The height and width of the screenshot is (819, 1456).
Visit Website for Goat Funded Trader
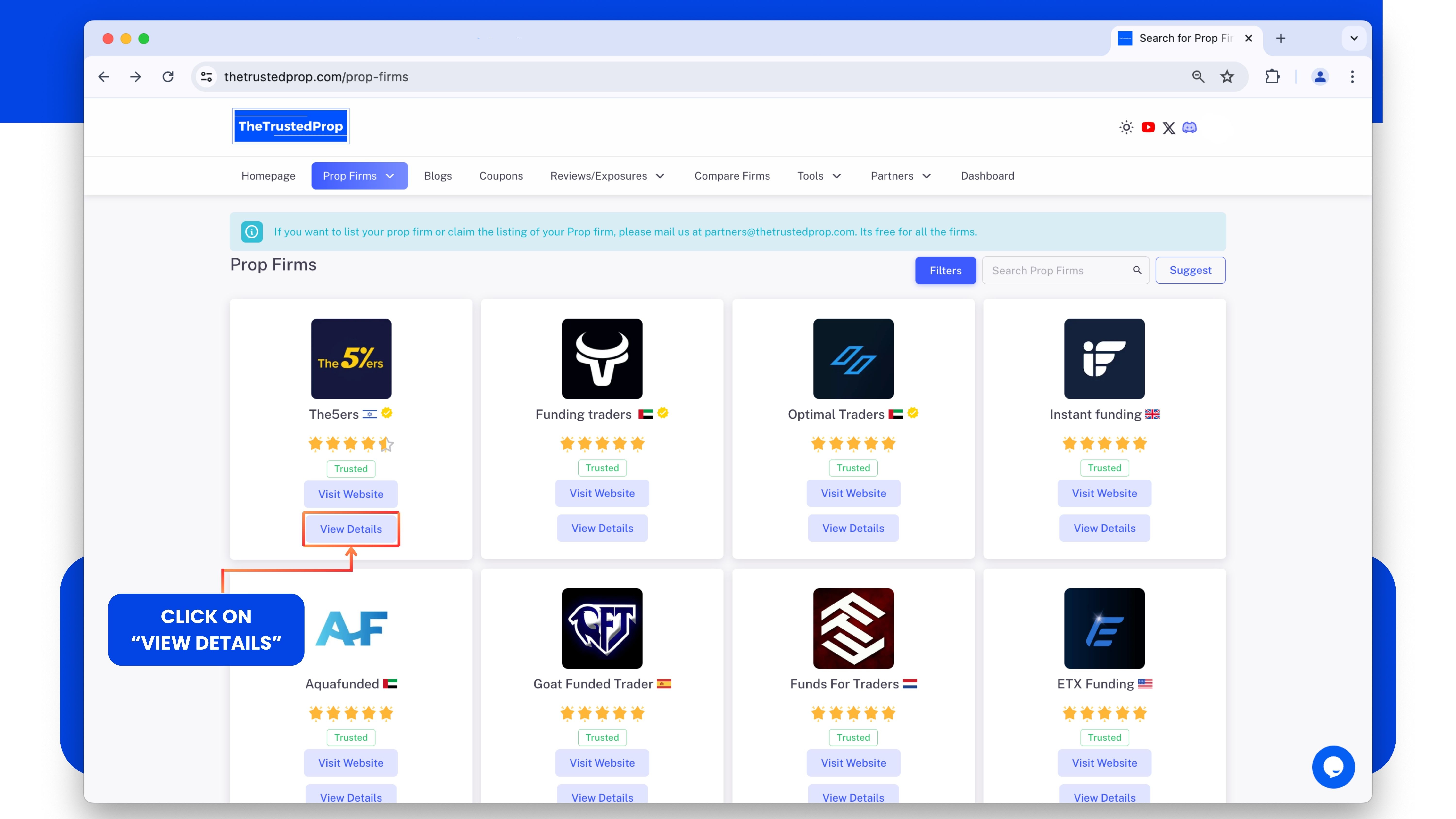[602, 763]
